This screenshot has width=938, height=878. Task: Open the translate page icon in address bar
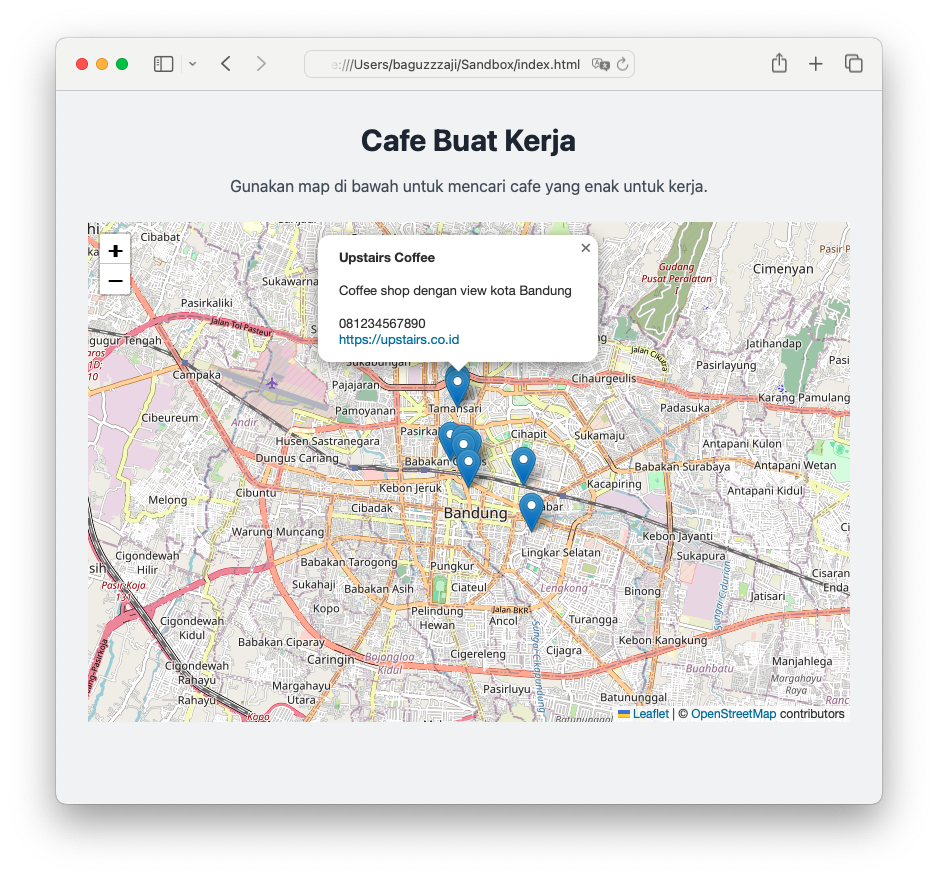click(x=600, y=64)
